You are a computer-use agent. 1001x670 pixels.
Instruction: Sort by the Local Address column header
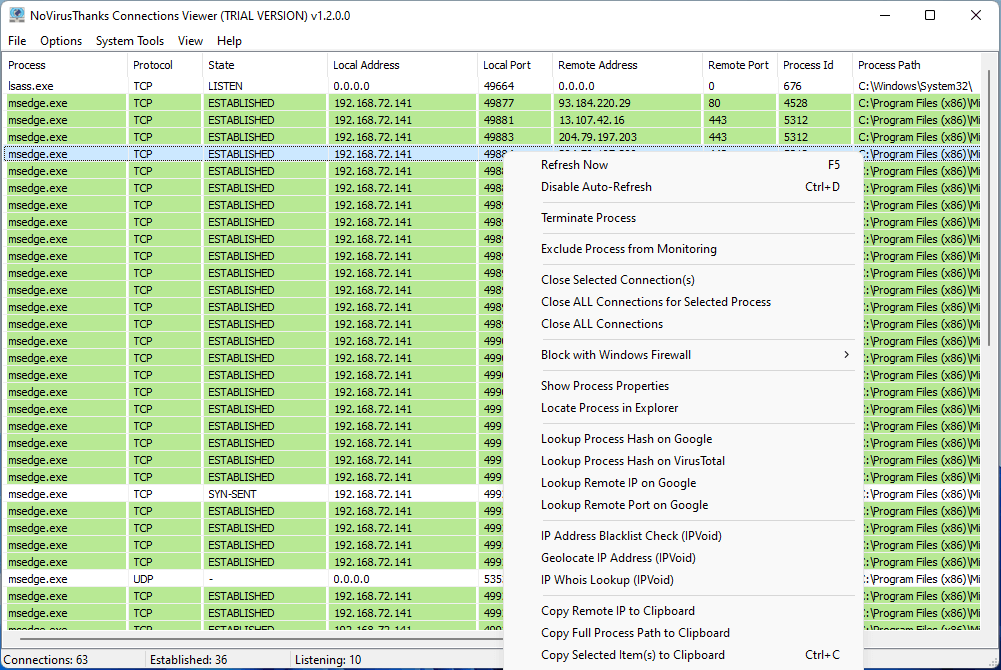[403, 65]
